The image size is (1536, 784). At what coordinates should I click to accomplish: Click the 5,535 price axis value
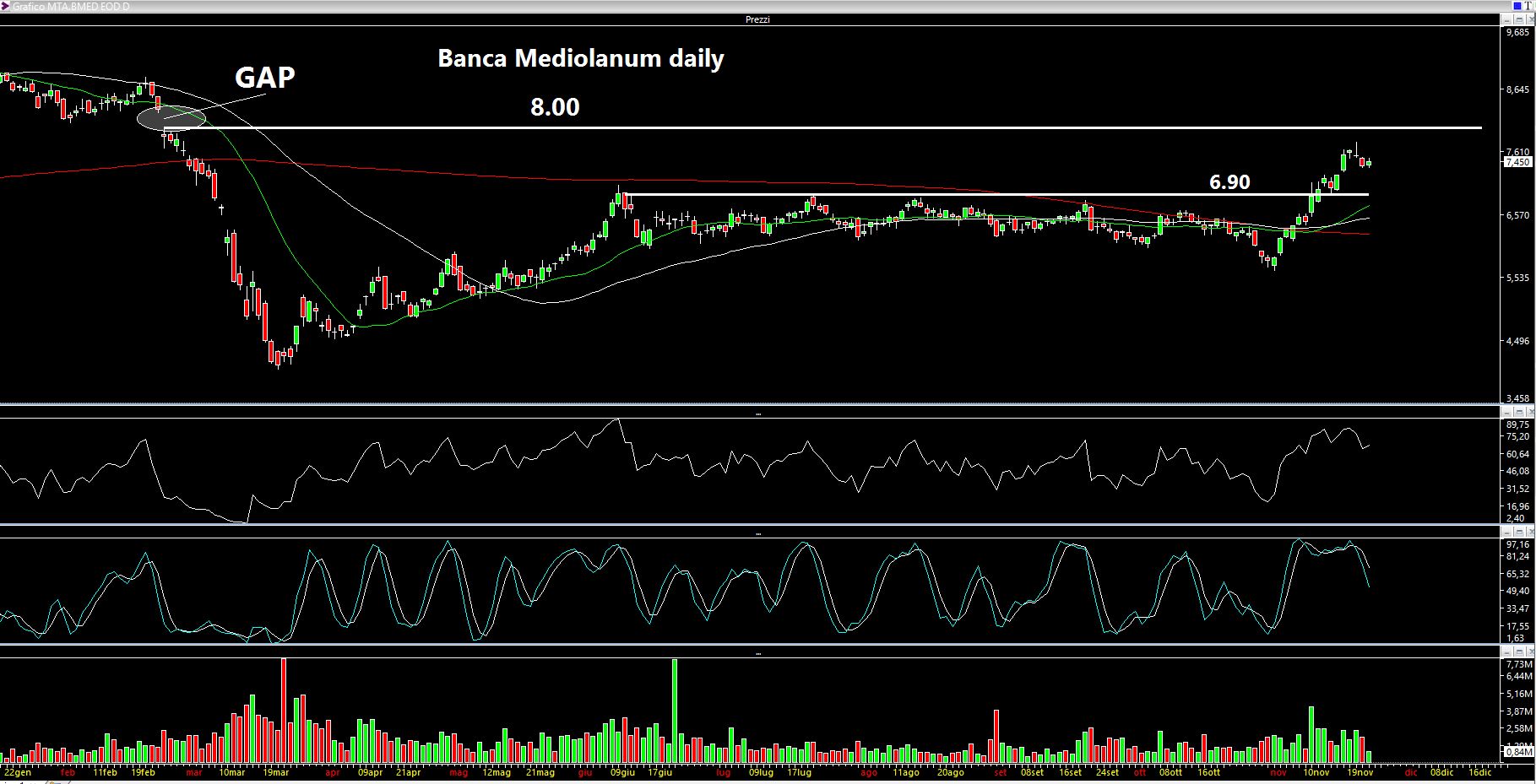tap(1517, 278)
